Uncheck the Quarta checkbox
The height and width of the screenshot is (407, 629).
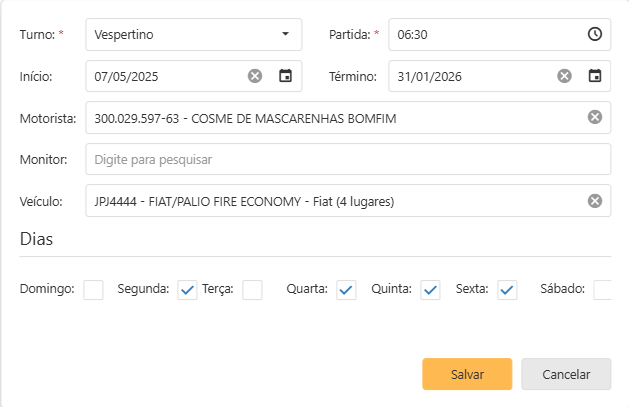[x=346, y=290]
